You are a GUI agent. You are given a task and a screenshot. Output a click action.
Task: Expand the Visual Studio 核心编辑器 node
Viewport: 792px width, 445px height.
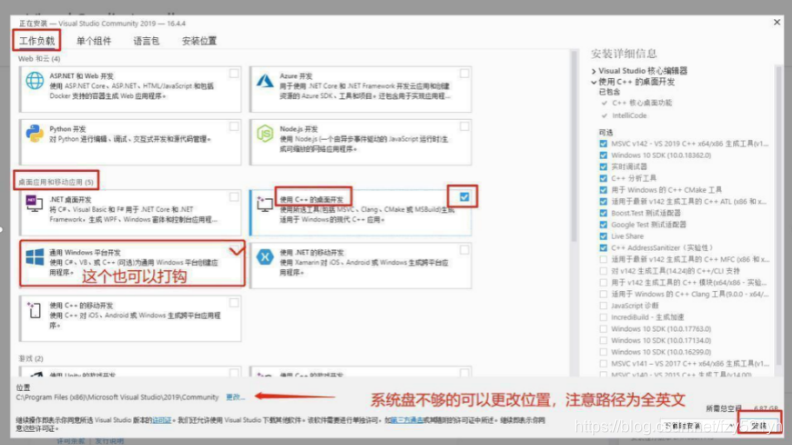coord(594,71)
